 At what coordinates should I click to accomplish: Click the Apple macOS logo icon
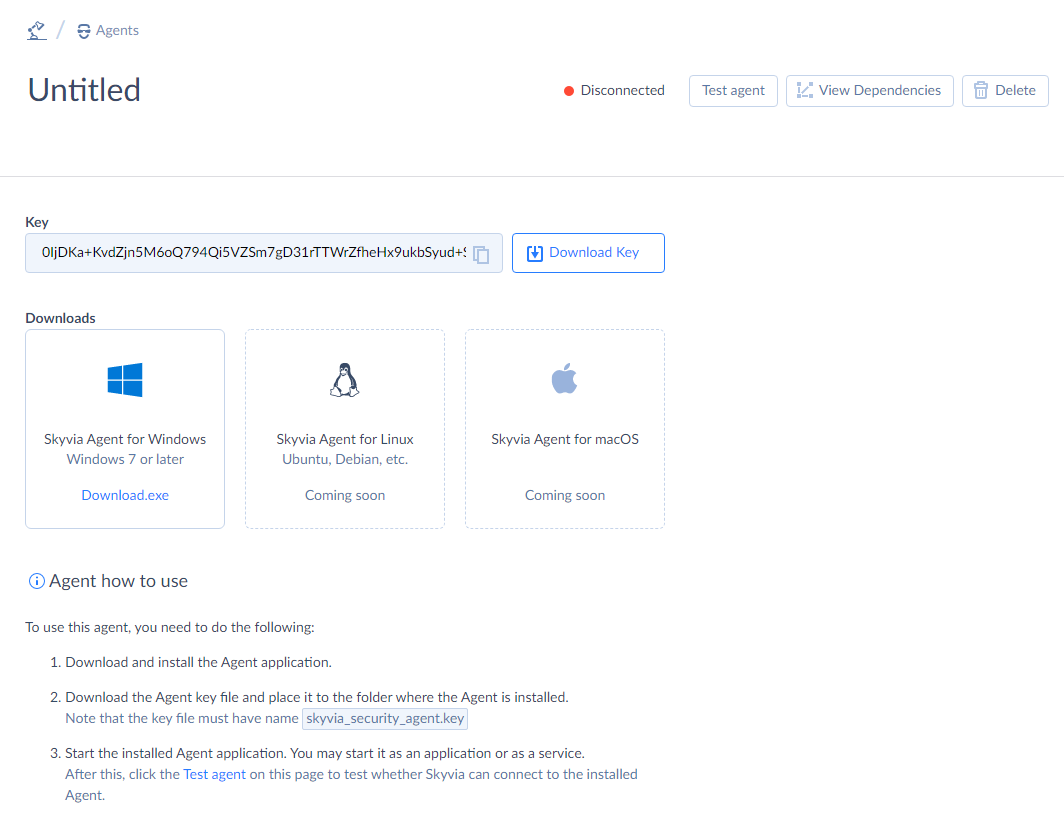(565, 378)
